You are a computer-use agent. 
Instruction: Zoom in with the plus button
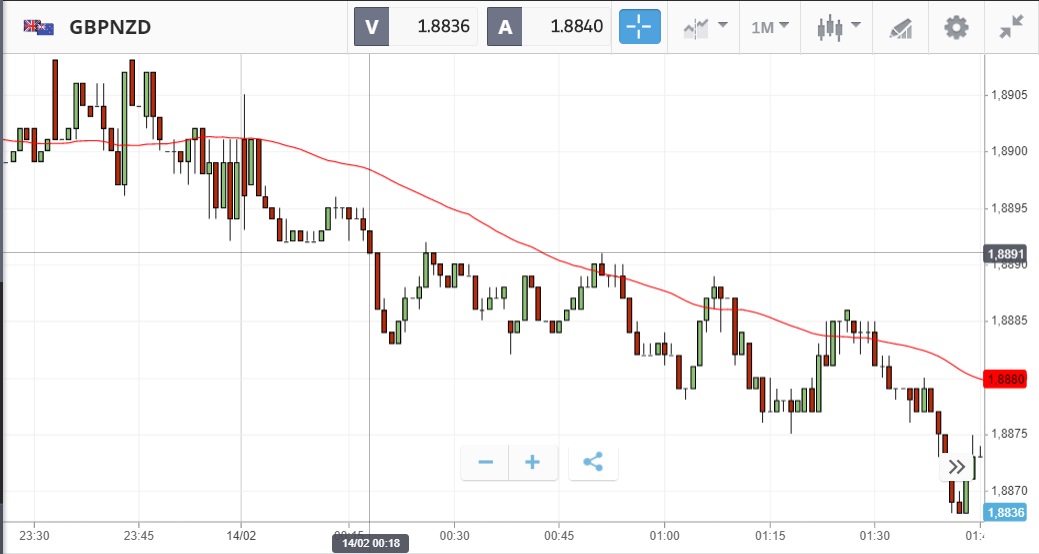point(533,462)
